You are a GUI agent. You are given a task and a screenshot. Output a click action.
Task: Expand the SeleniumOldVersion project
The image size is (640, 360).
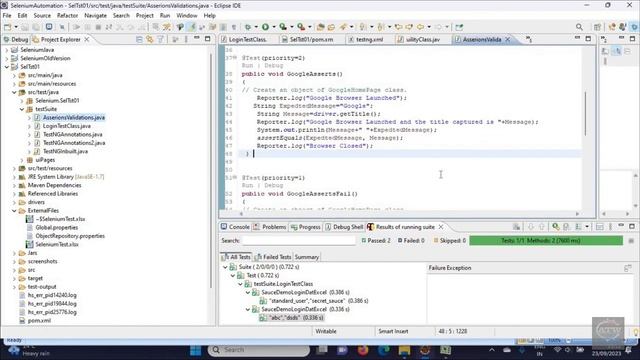pos(7,58)
